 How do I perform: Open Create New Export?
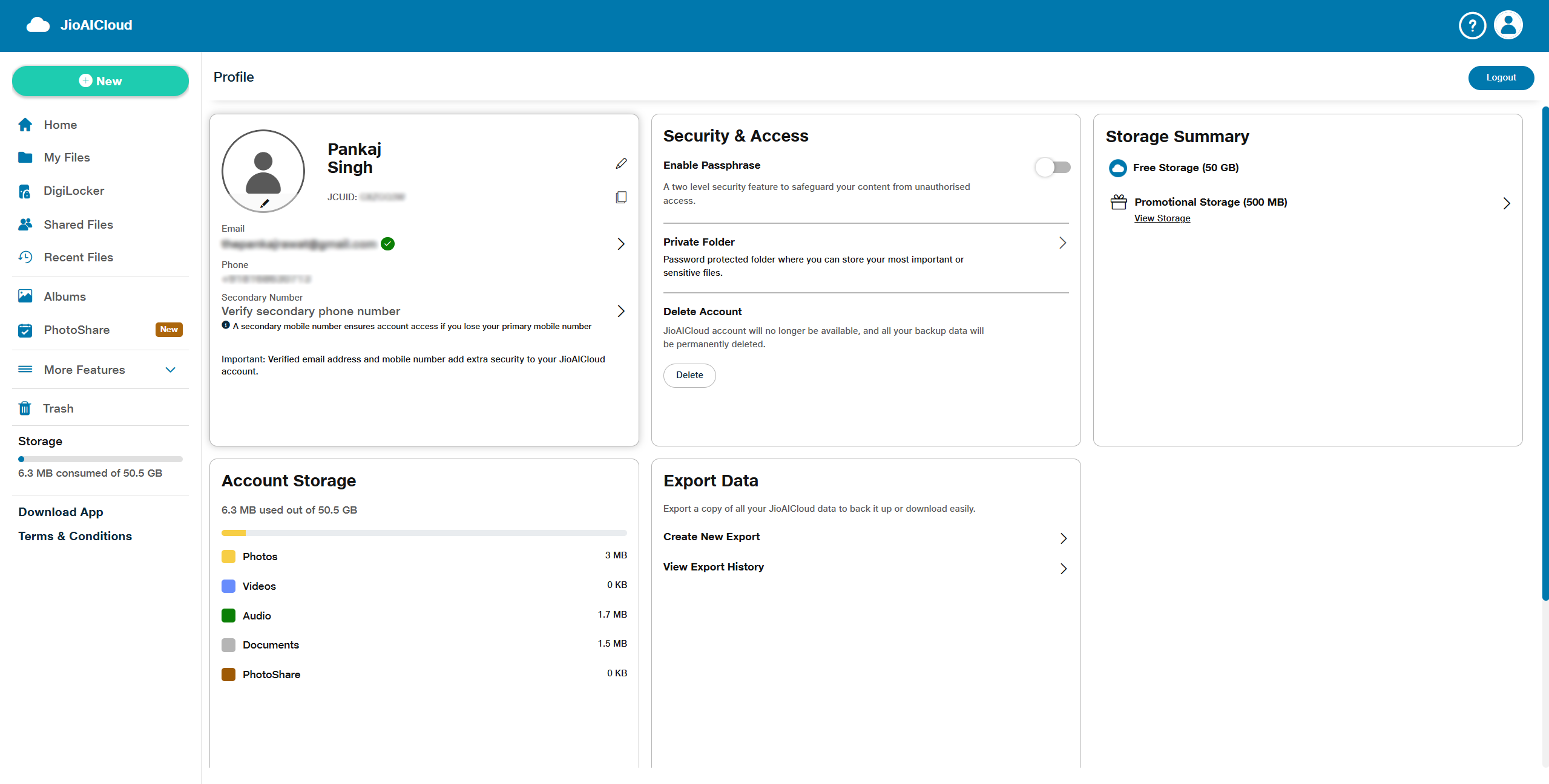[x=711, y=537]
